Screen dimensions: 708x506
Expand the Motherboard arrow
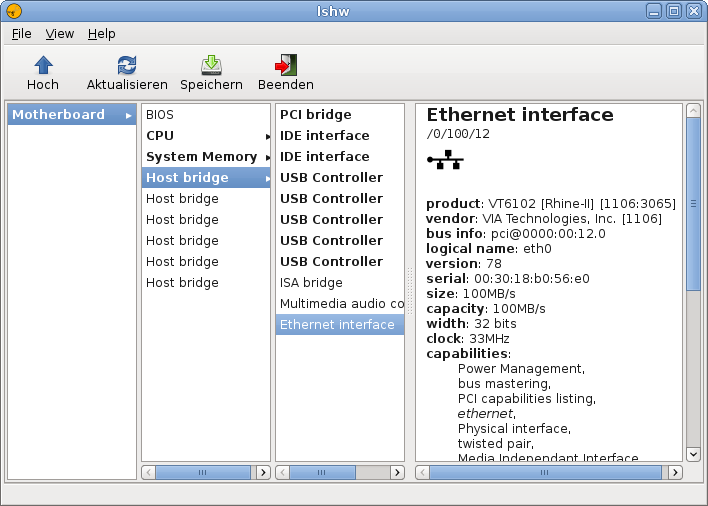coord(129,115)
